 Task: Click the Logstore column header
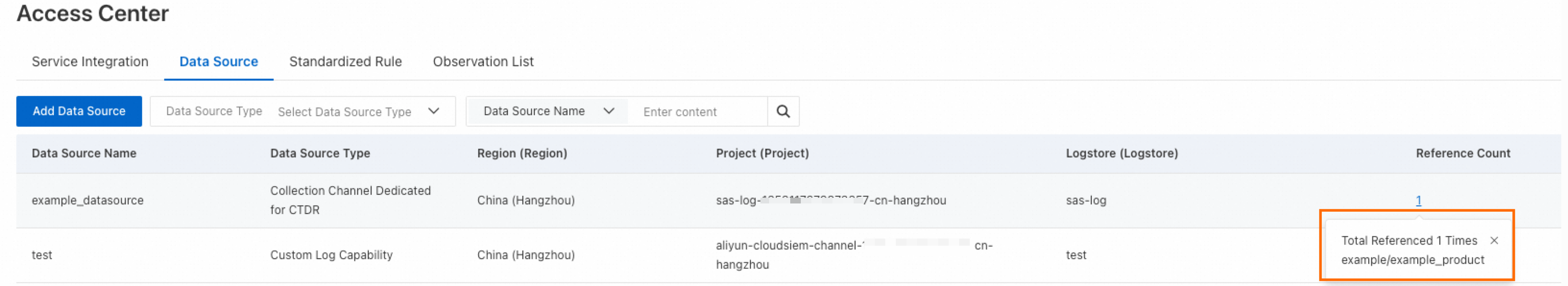pyautogui.click(x=1121, y=154)
